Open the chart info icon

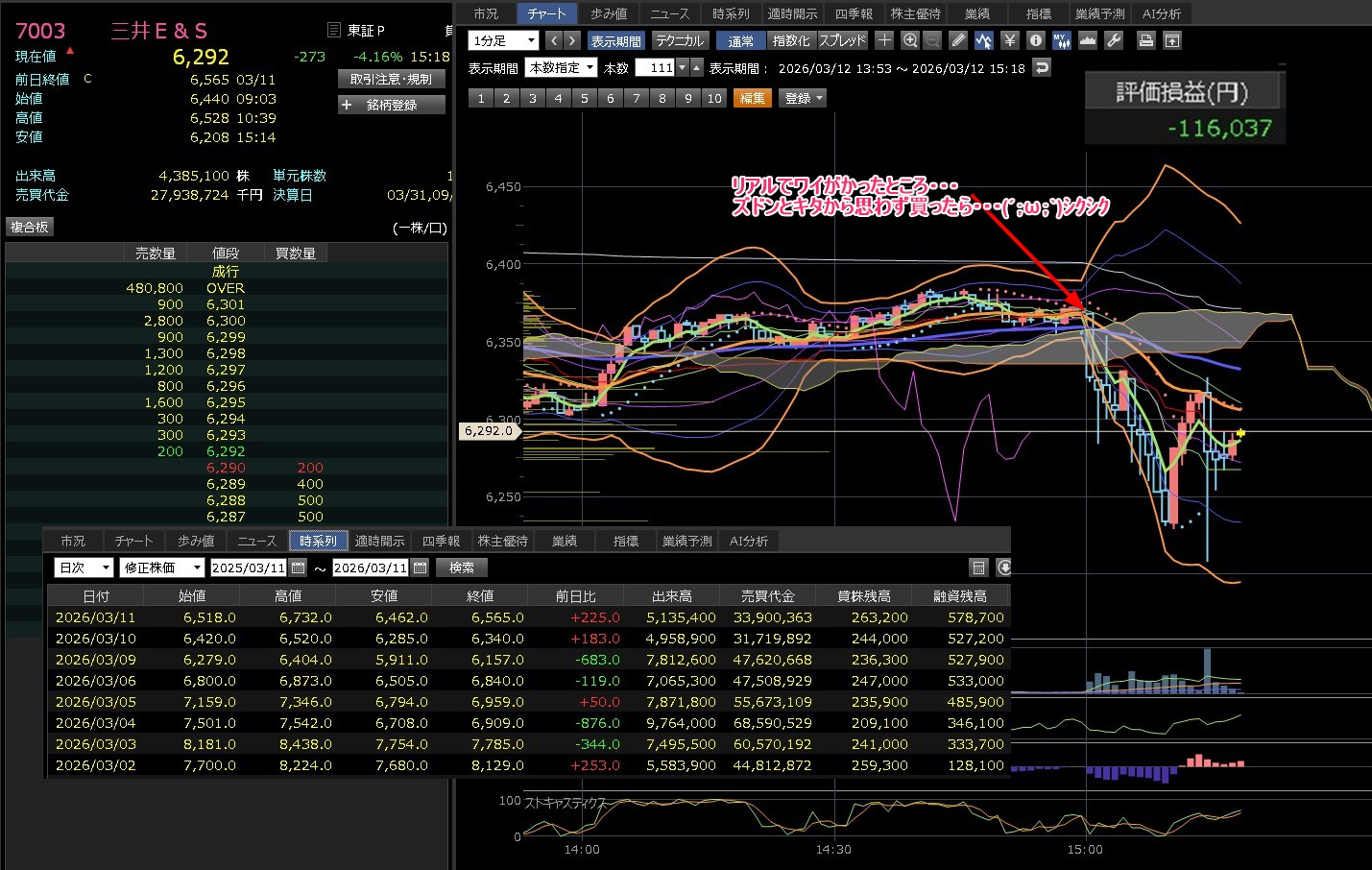pos(1035,40)
